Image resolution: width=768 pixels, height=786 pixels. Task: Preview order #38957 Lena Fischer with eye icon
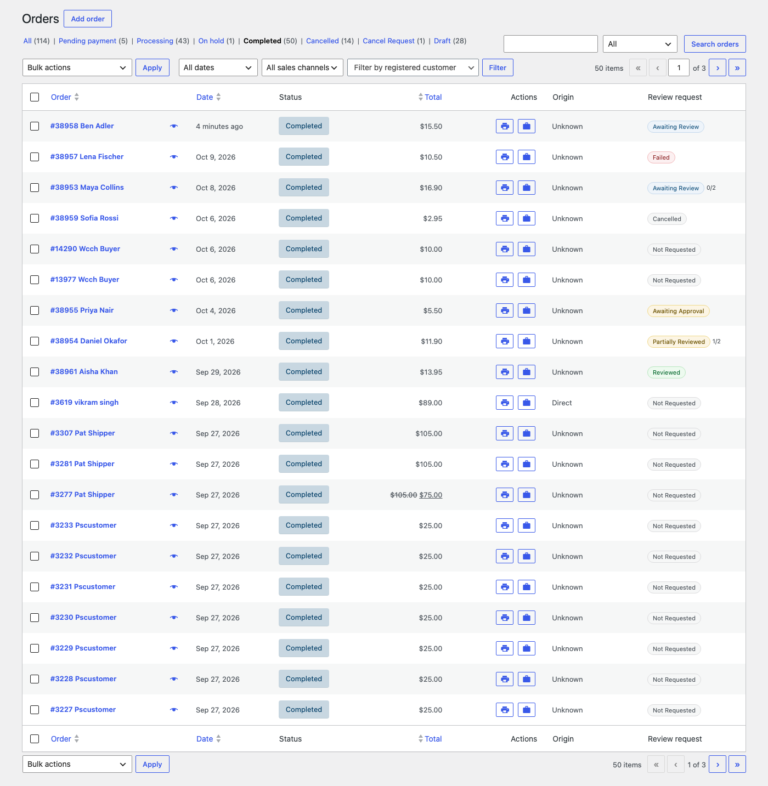tap(173, 157)
